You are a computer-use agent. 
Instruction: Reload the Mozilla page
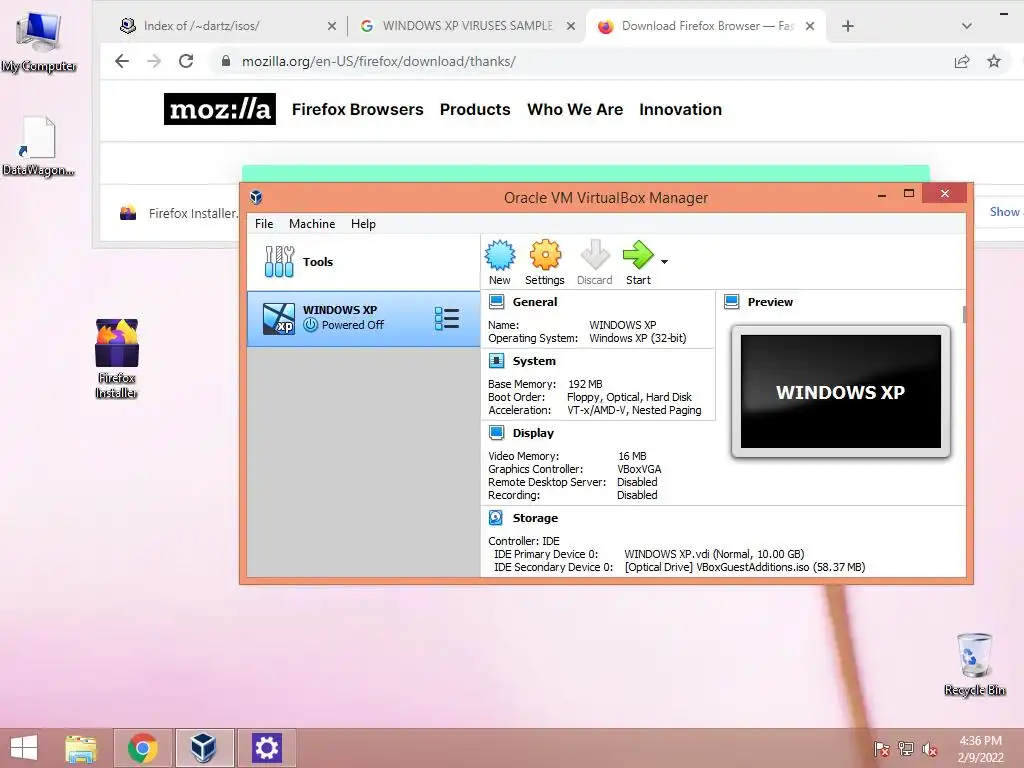(186, 61)
